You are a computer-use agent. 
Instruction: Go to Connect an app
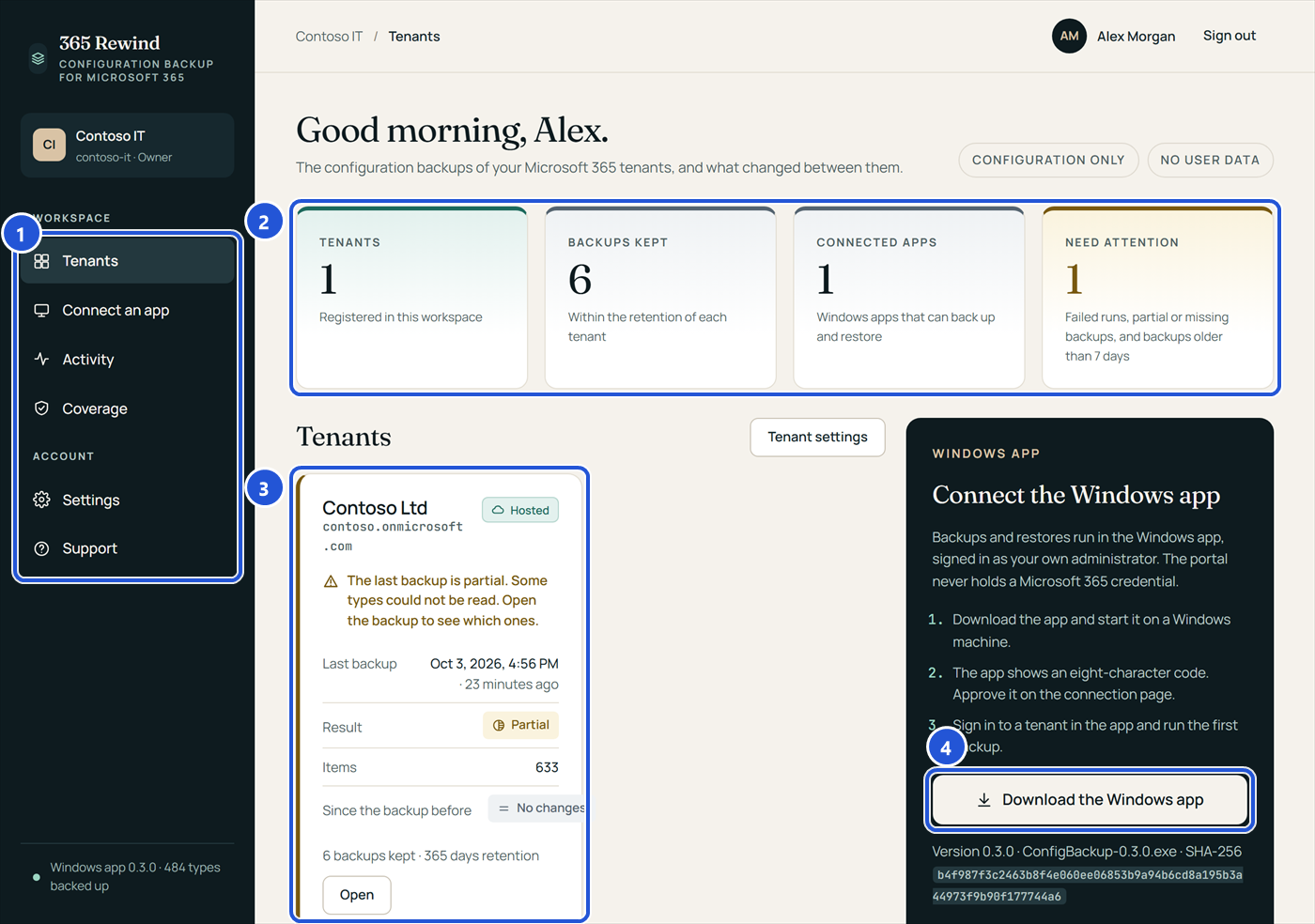128,311
